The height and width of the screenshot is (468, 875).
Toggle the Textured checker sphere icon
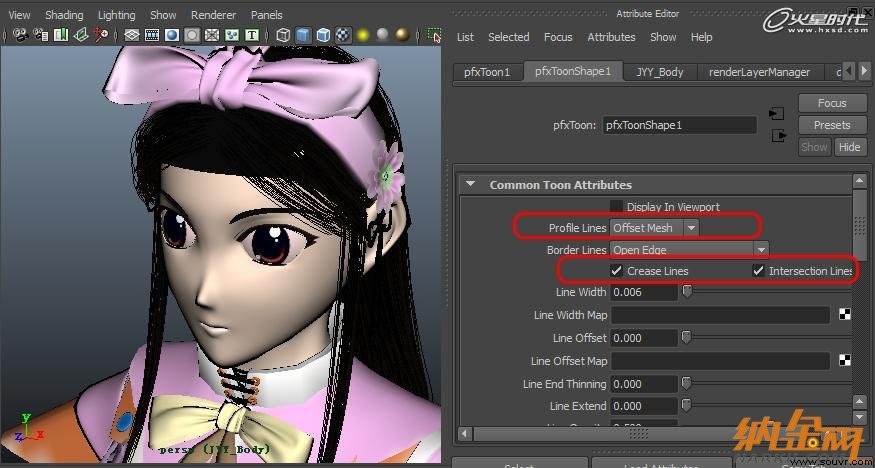[x=343, y=36]
